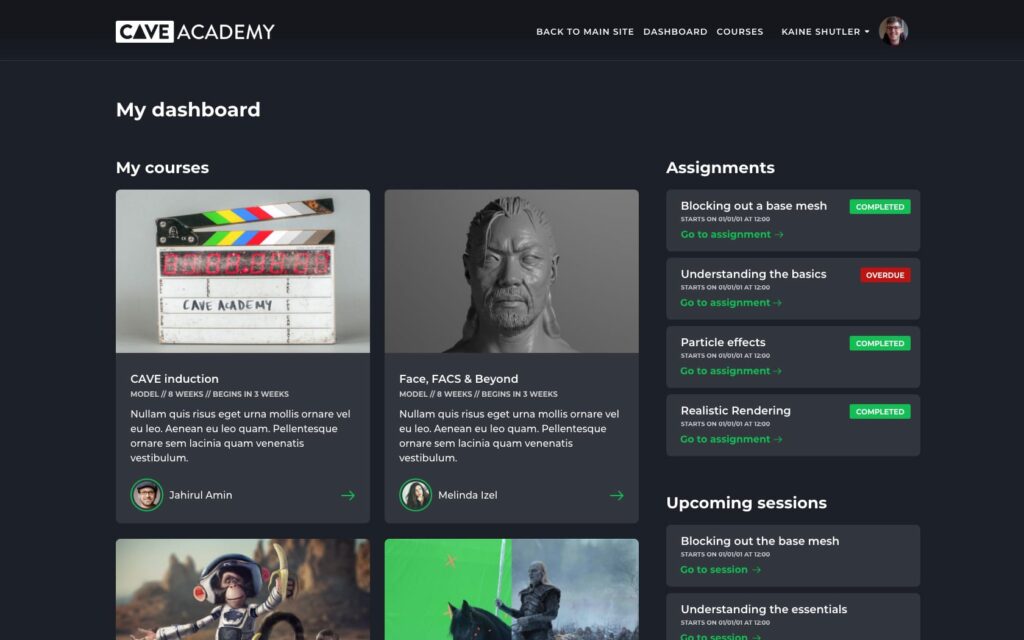Click the OVERDUE badge on Understanding the basics
Viewport: 1024px width, 640px height.
885,275
